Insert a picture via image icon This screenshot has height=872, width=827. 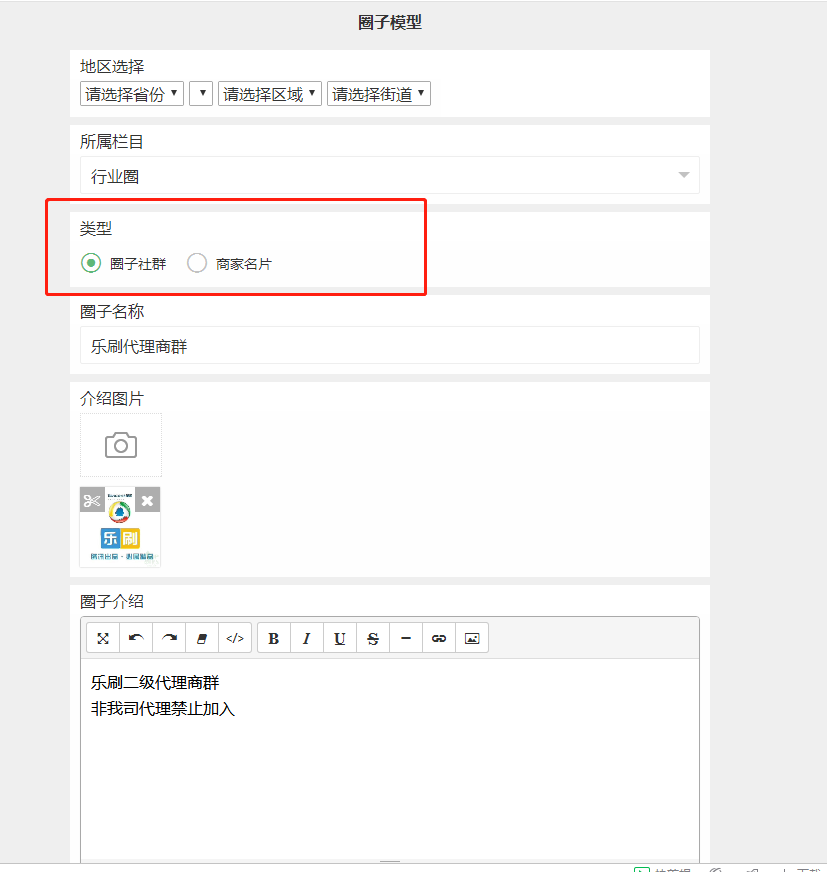coord(472,638)
